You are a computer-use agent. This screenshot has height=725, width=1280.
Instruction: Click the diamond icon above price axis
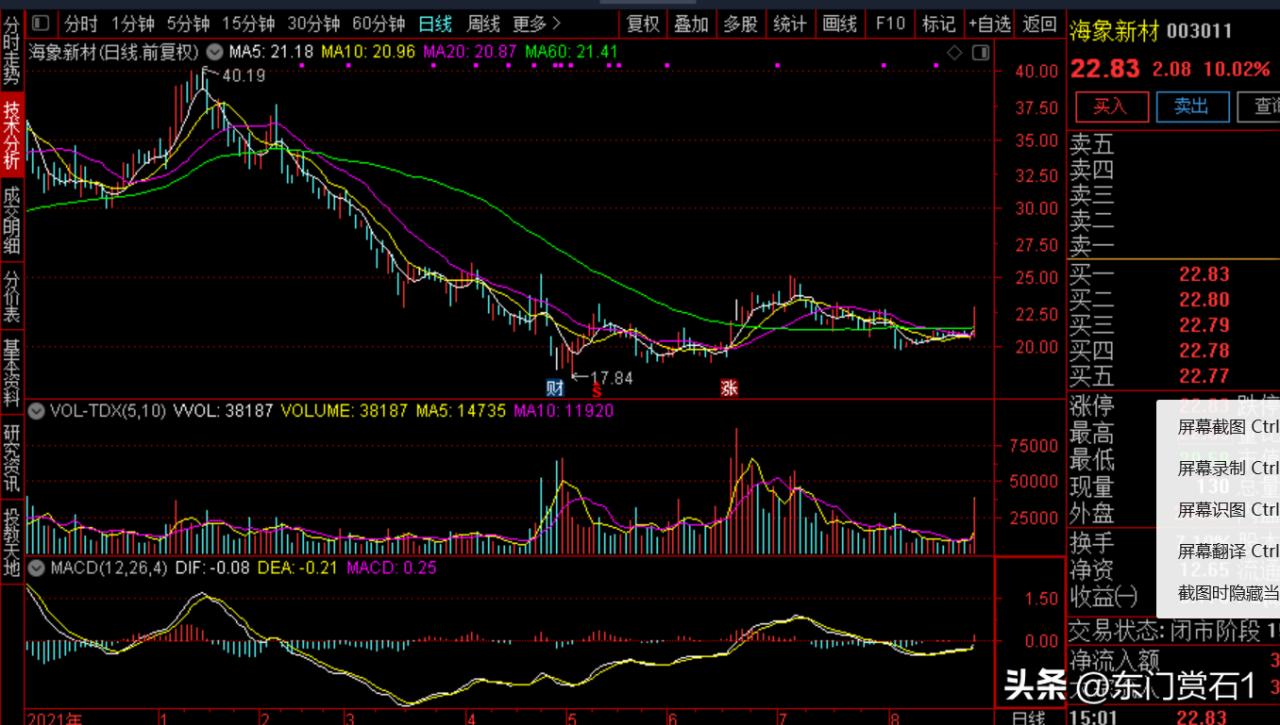click(954, 52)
